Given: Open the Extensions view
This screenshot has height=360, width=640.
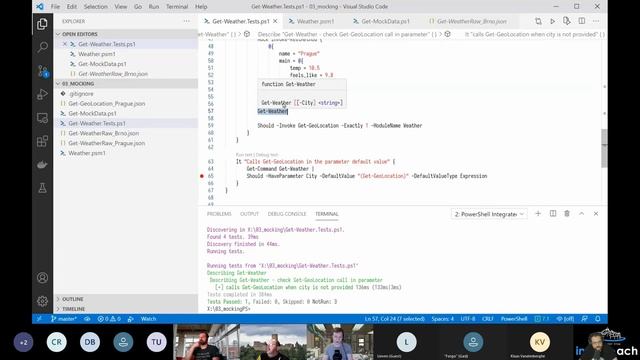Looking at the screenshot, I should point(42,141).
